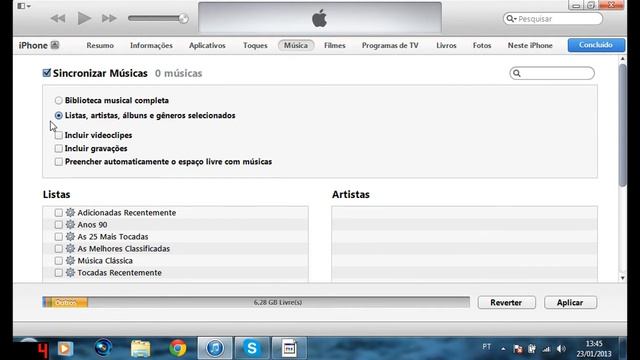Check the As 25 Mais Tocadas playlist
This screenshot has width=640, height=360.
pyautogui.click(x=59, y=237)
